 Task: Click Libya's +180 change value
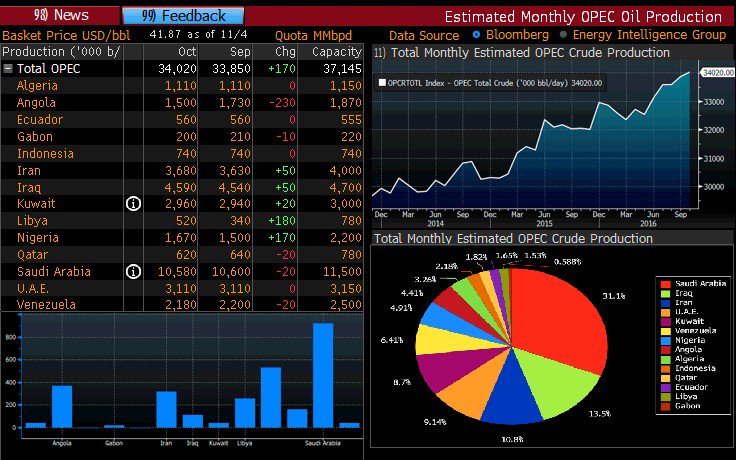point(282,221)
